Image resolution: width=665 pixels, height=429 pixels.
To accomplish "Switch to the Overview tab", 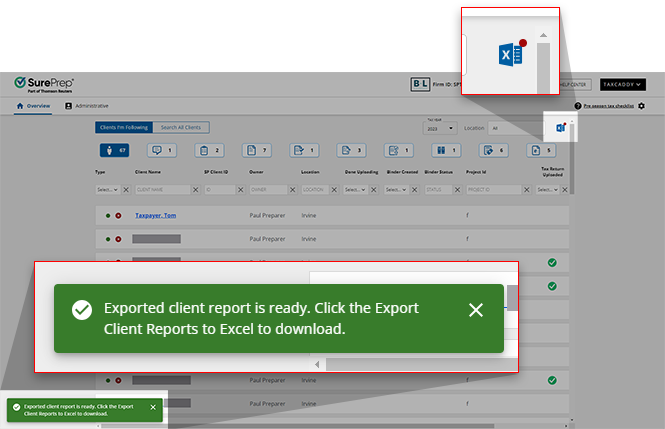I will (33, 106).
